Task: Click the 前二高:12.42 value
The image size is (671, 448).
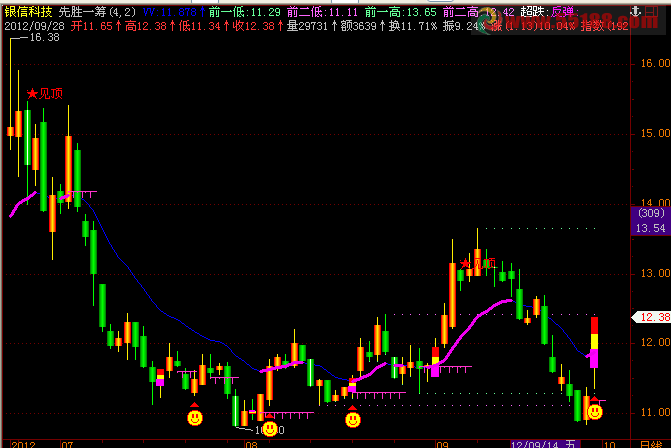Action: [x=478, y=12]
